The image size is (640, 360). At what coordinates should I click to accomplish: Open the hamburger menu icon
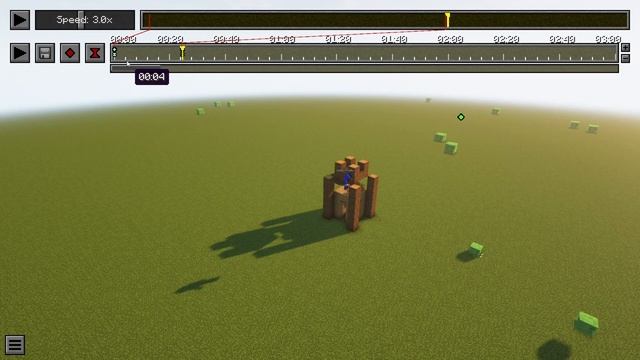[x=15, y=345]
